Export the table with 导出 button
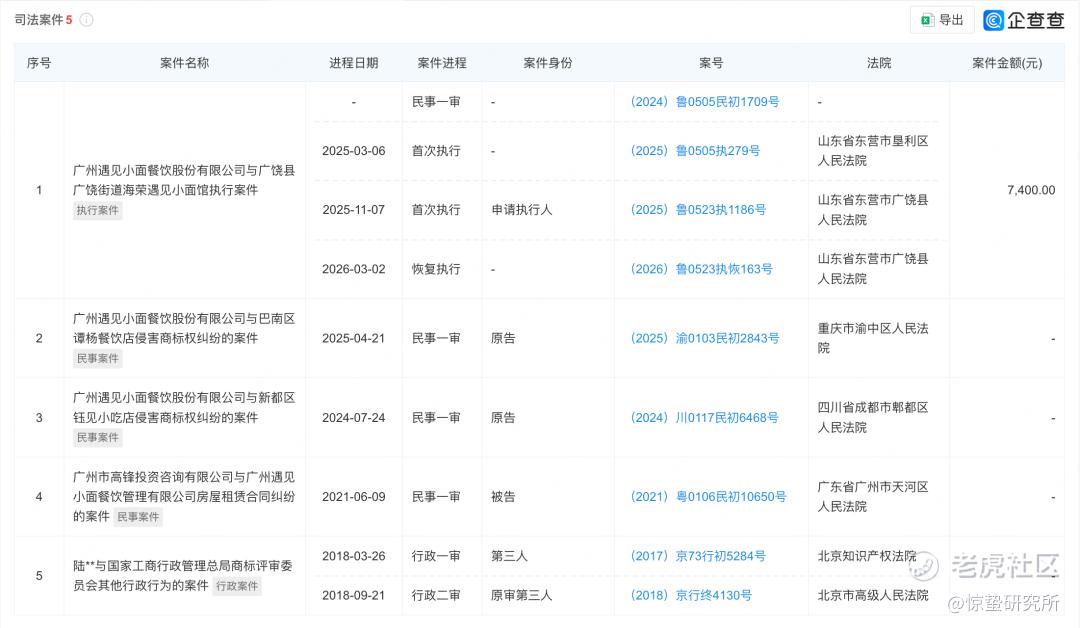 (942, 20)
